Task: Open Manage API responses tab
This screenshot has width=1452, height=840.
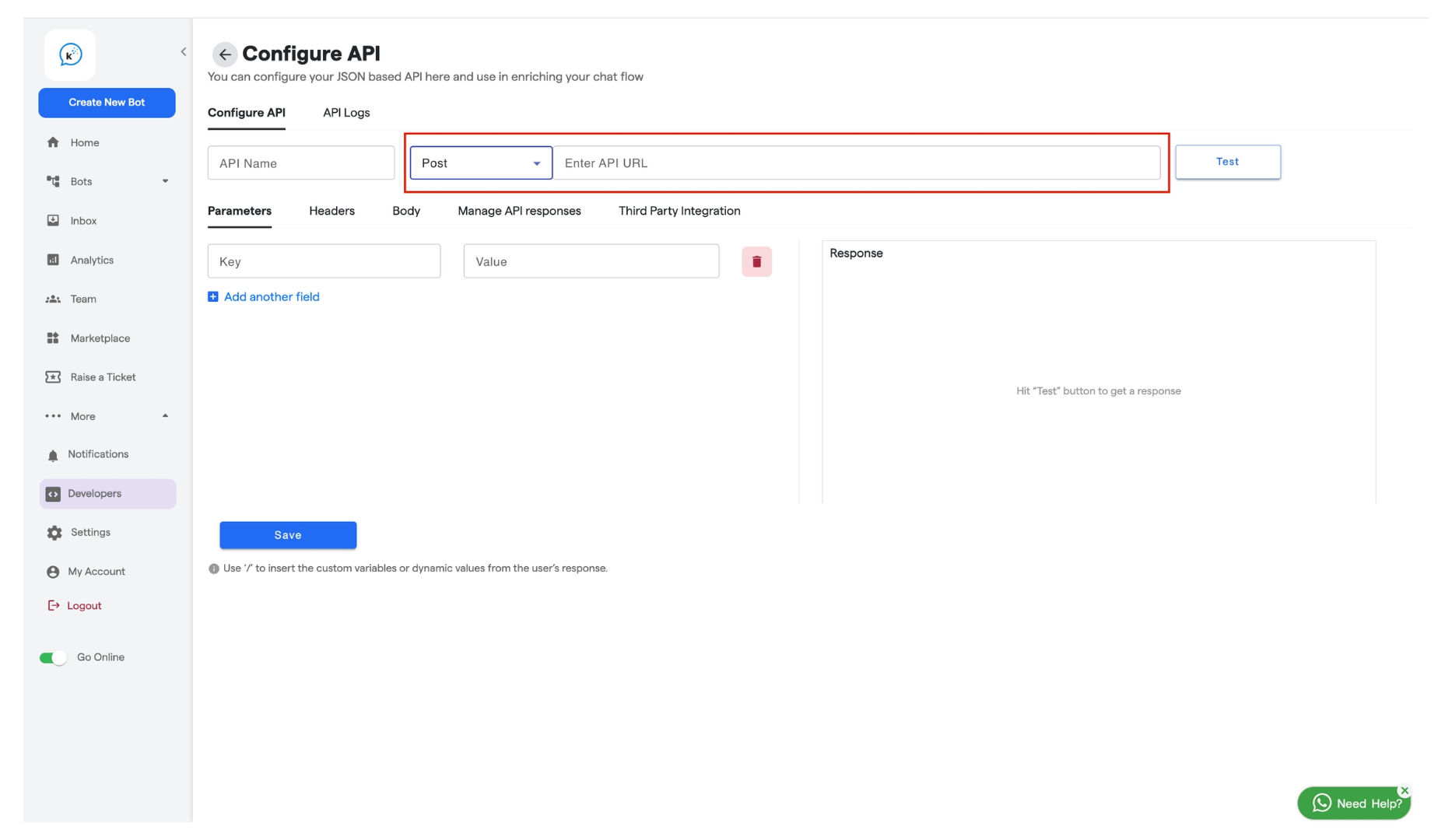Action: 519,211
